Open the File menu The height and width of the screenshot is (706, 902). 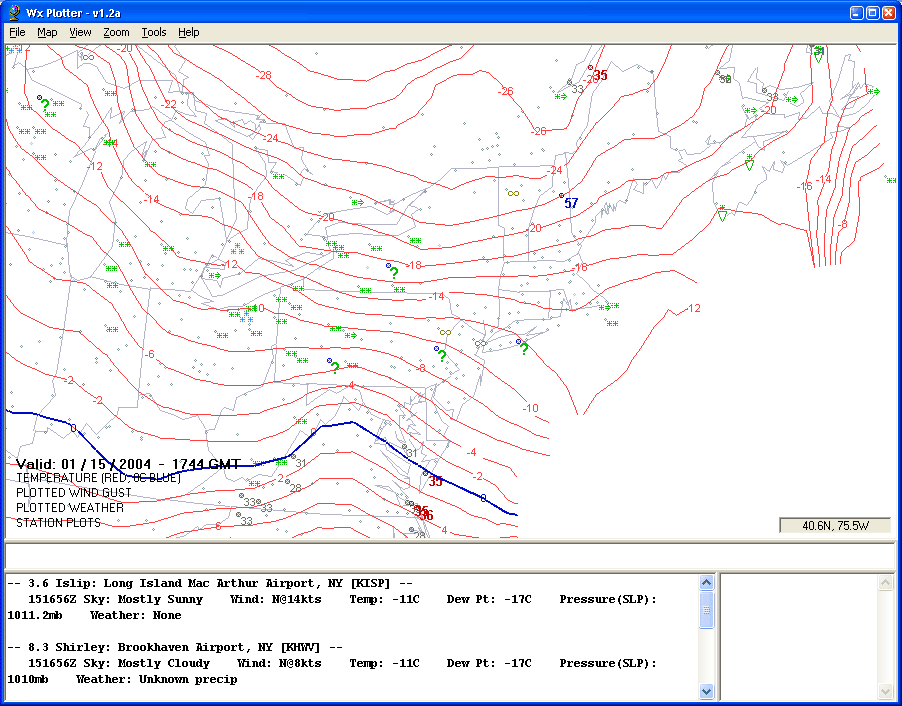click(17, 32)
